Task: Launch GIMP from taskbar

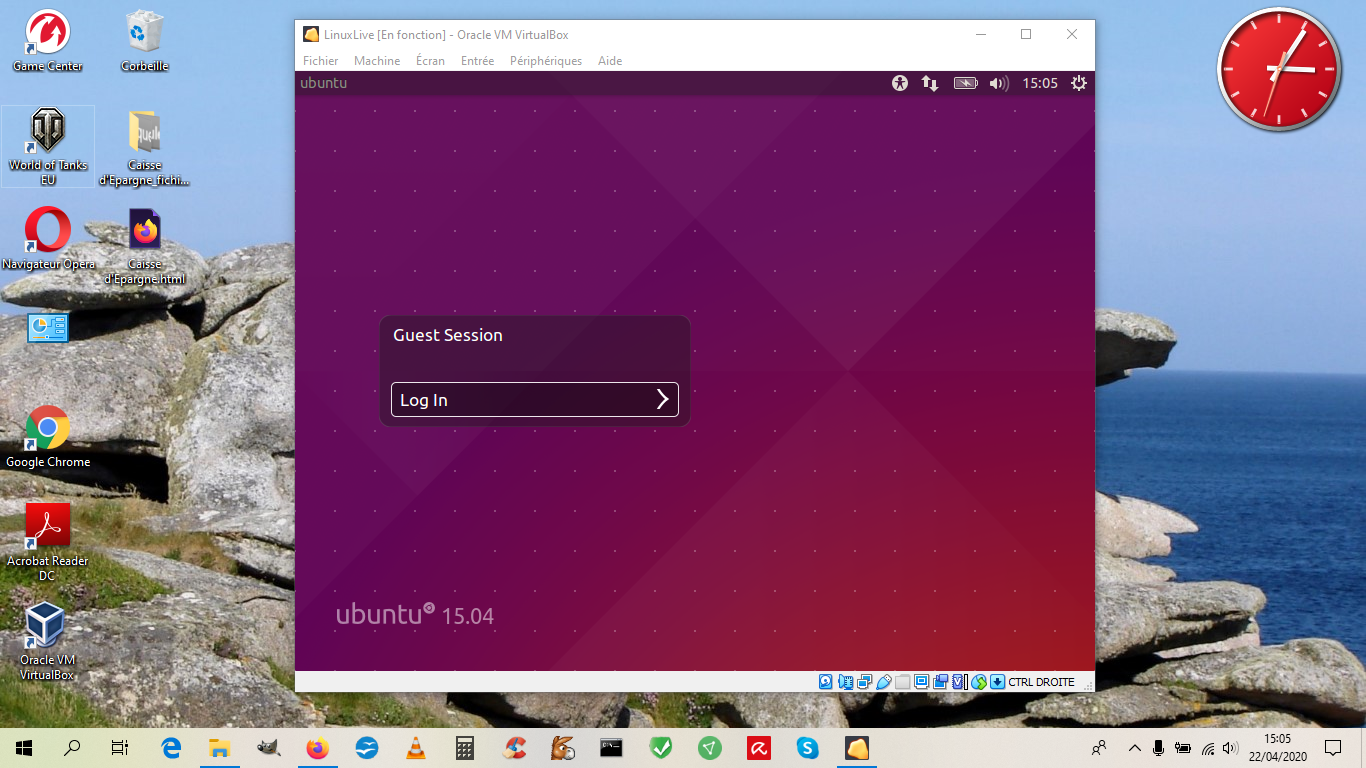Action: pyautogui.click(x=268, y=747)
